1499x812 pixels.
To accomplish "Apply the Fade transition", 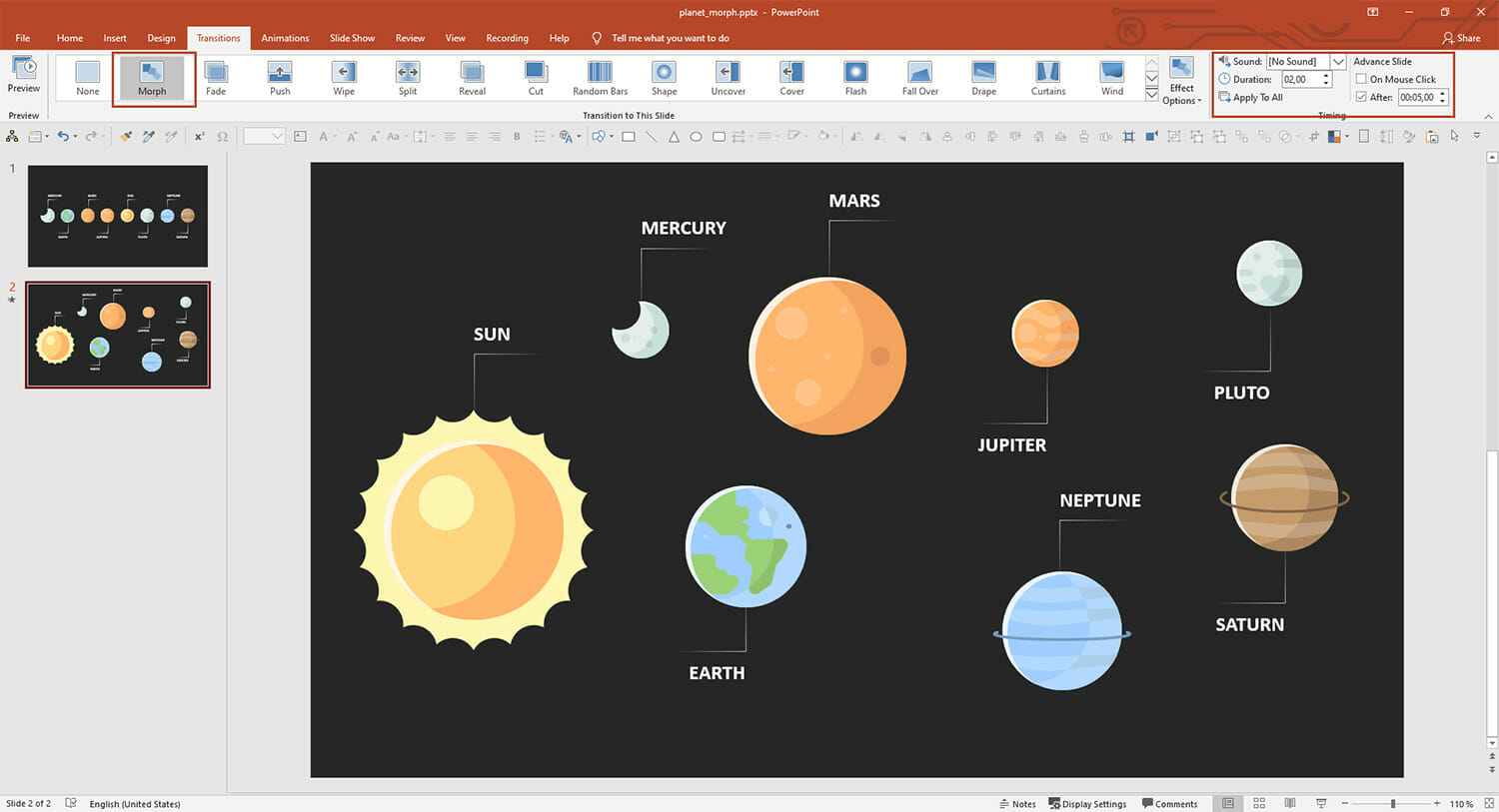I will tap(216, 78).
